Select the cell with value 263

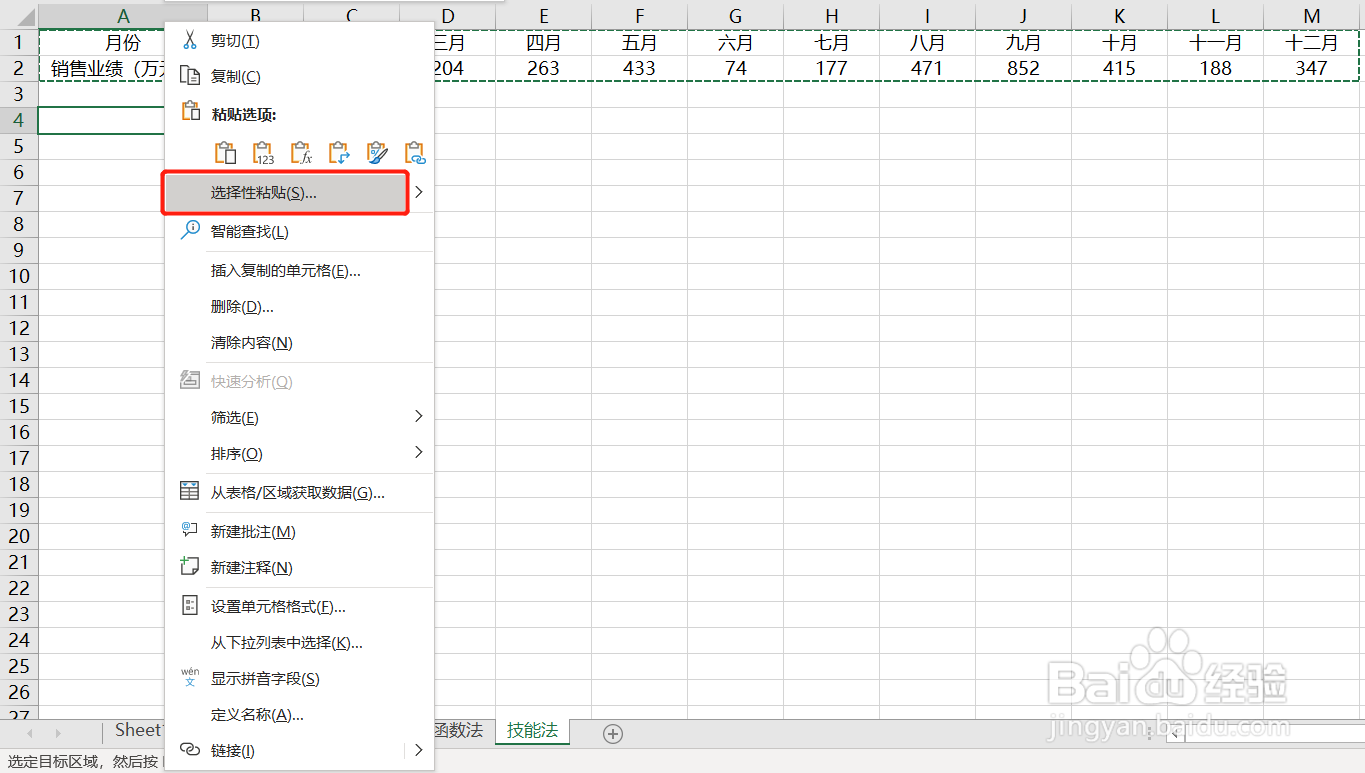point(543,68)
